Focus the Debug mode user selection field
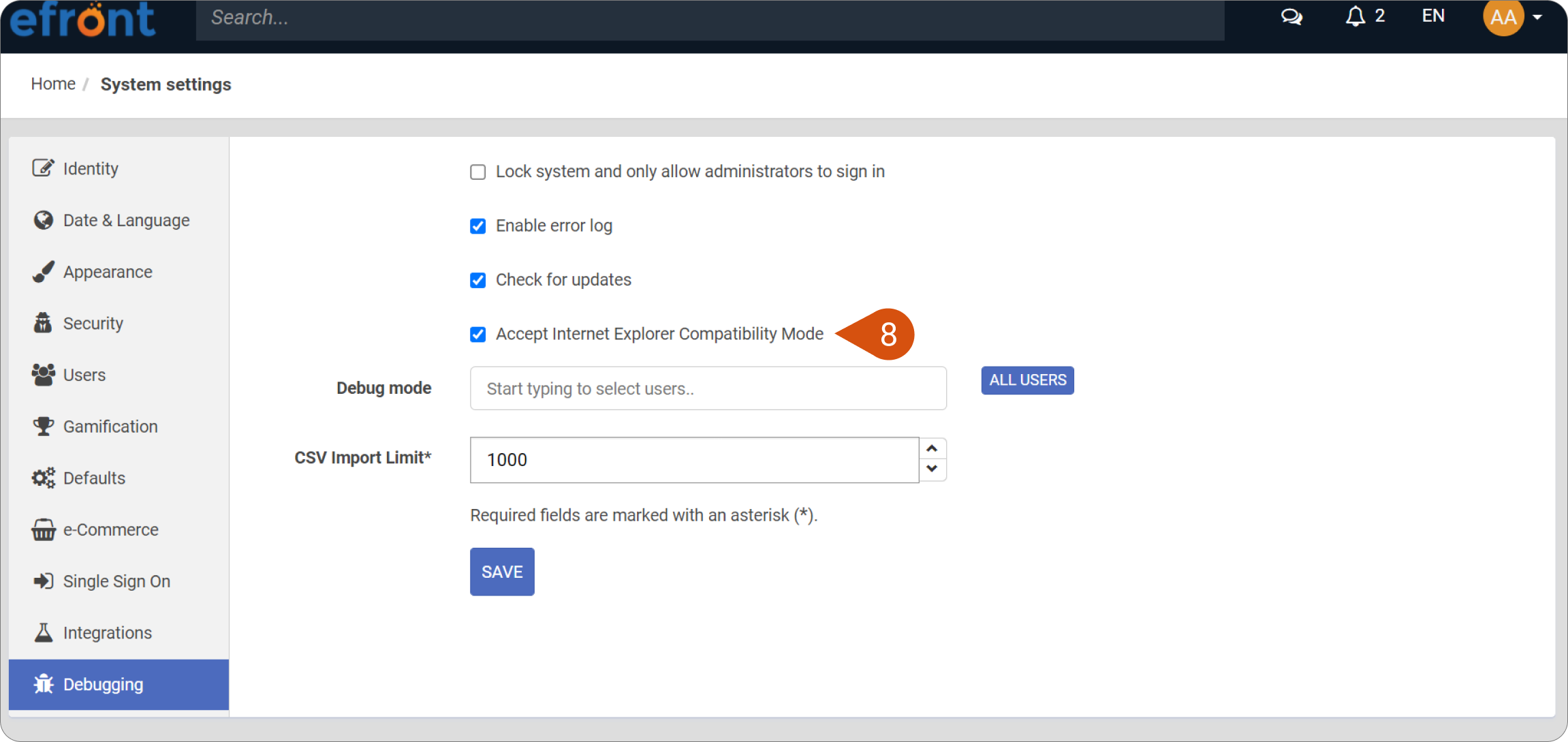 point(708,388)
